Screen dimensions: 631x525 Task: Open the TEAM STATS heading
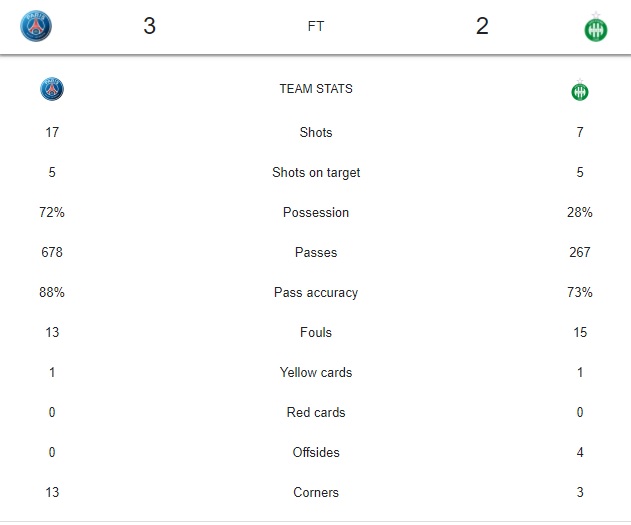click(316, 89)
